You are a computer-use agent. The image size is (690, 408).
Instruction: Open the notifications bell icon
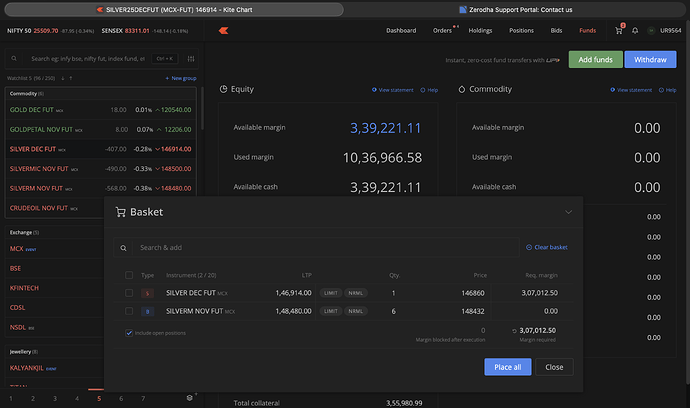(x=636, y=31)
